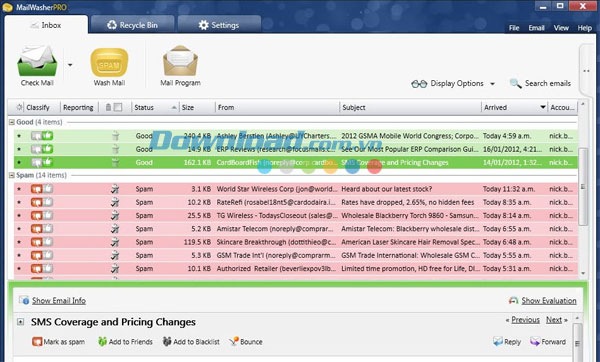The height and width of the screenshot is (362, 600).
Task: Go to Next email link
Action: pyautogui.click(x=554, y=320)
